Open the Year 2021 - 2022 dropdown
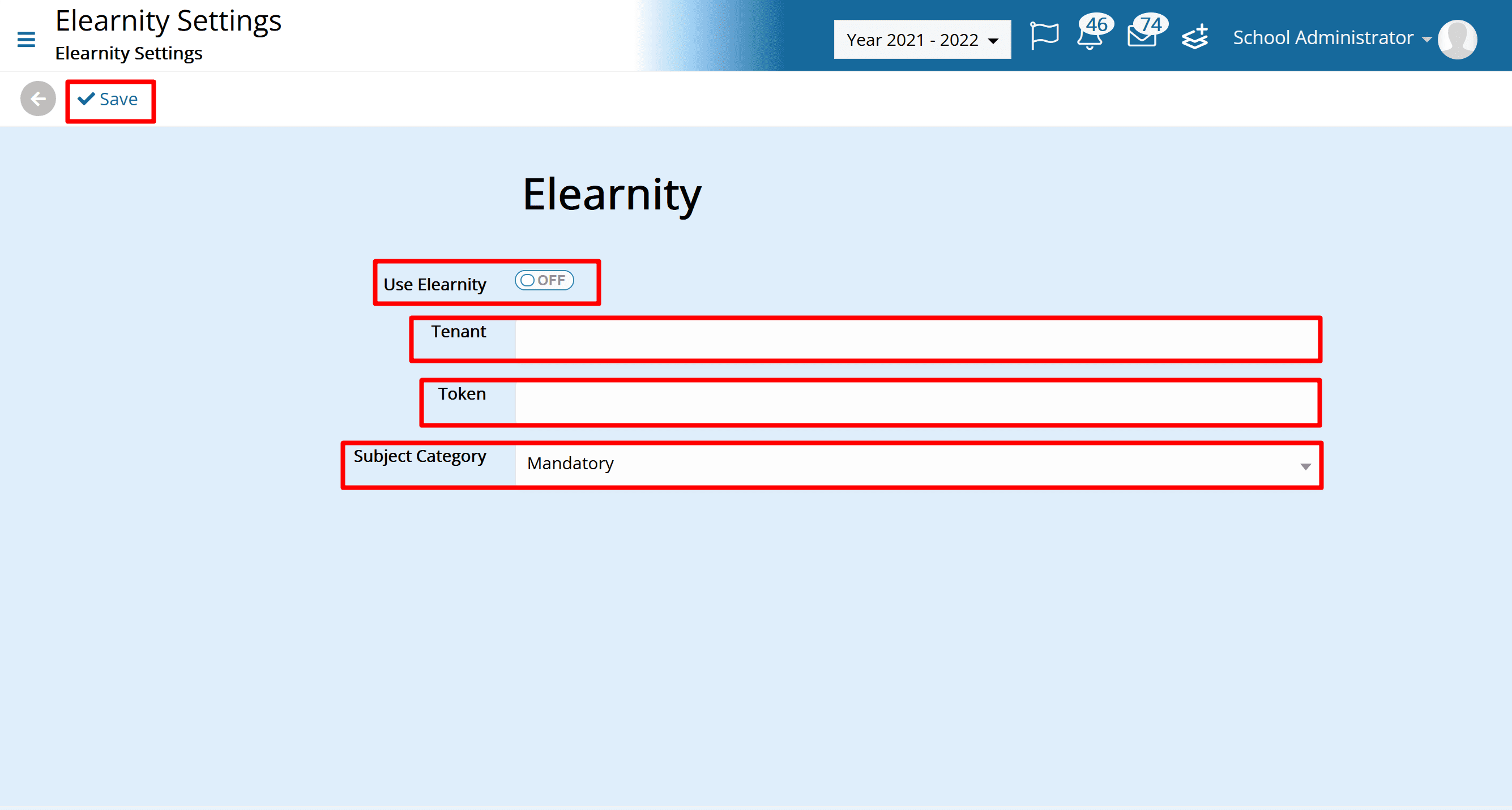 point(921,39)
